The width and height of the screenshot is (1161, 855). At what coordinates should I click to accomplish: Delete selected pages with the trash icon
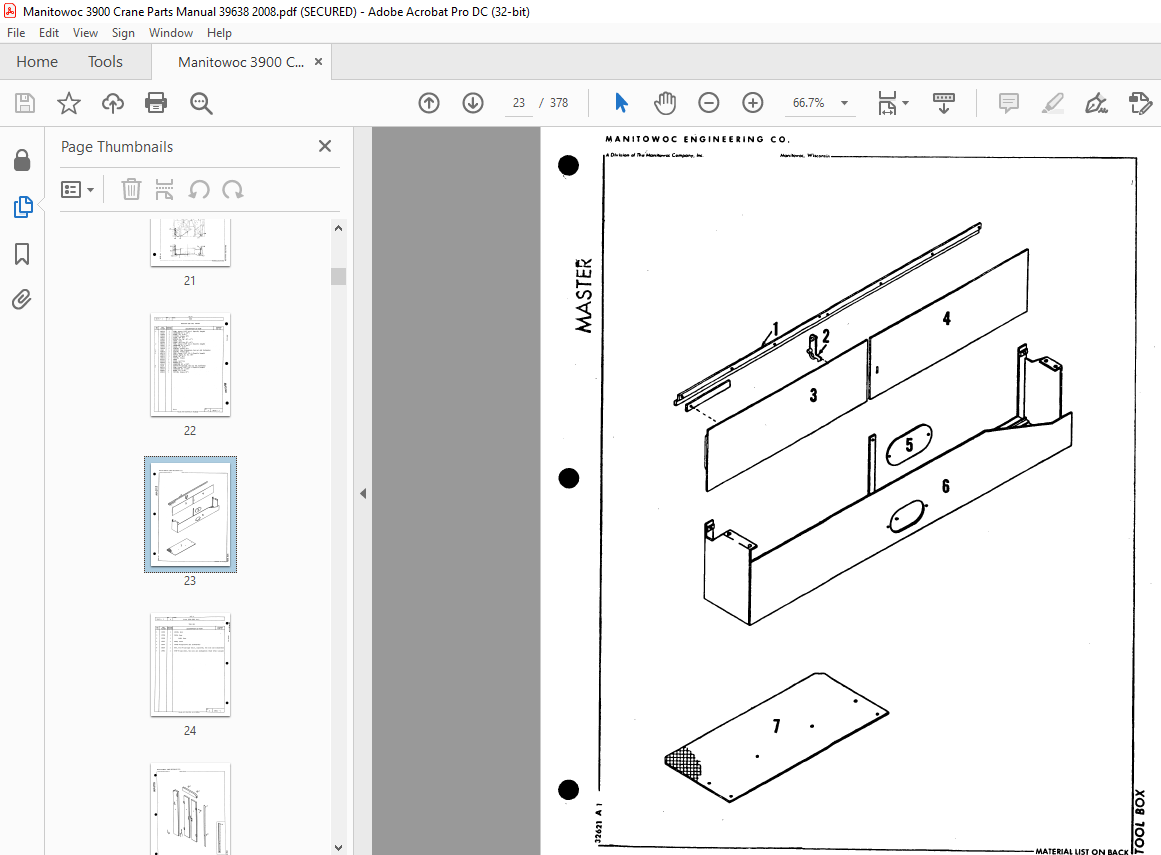pos(131,190)
